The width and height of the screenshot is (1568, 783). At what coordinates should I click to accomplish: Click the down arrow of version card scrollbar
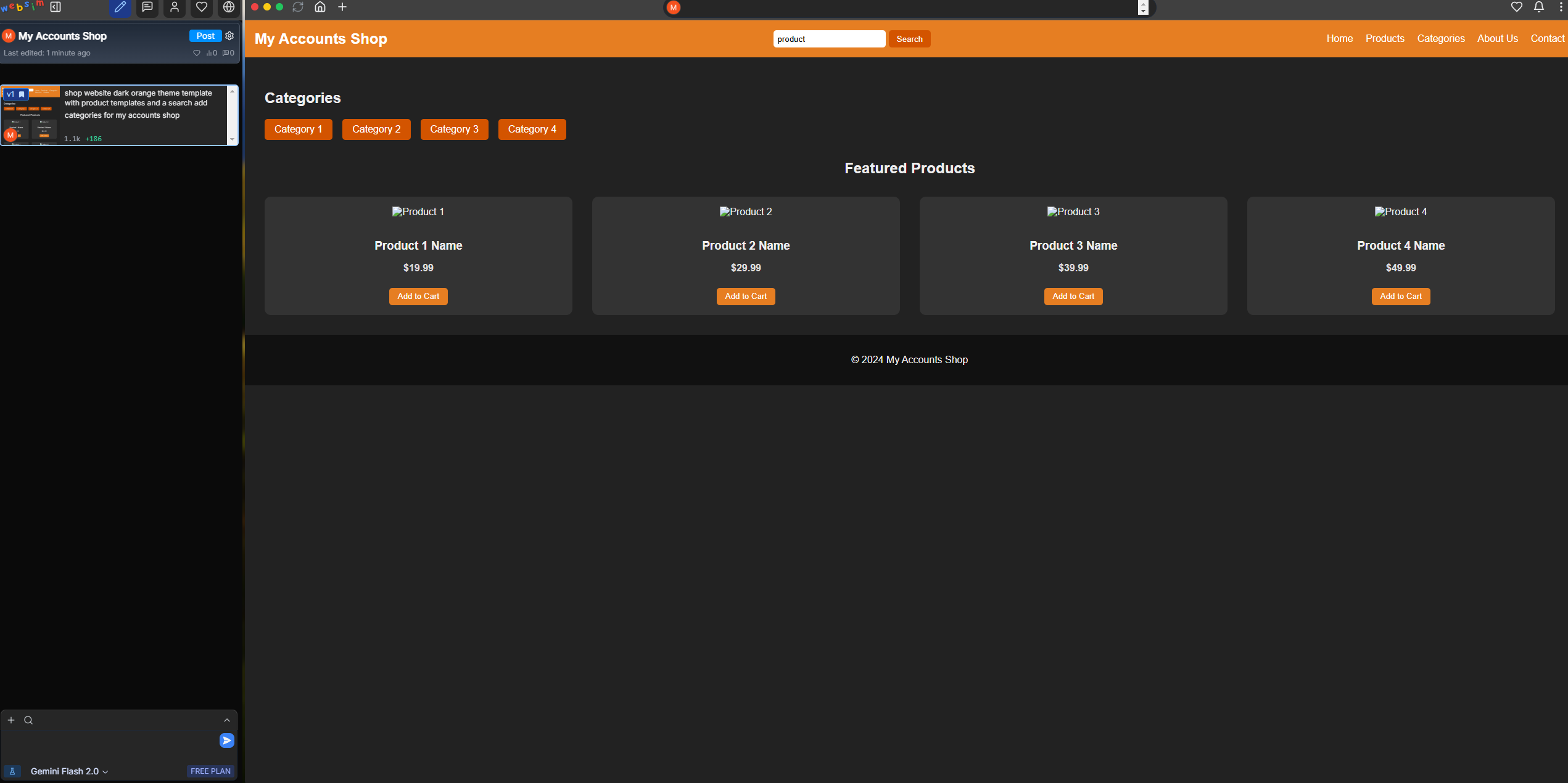coord(233,139)
